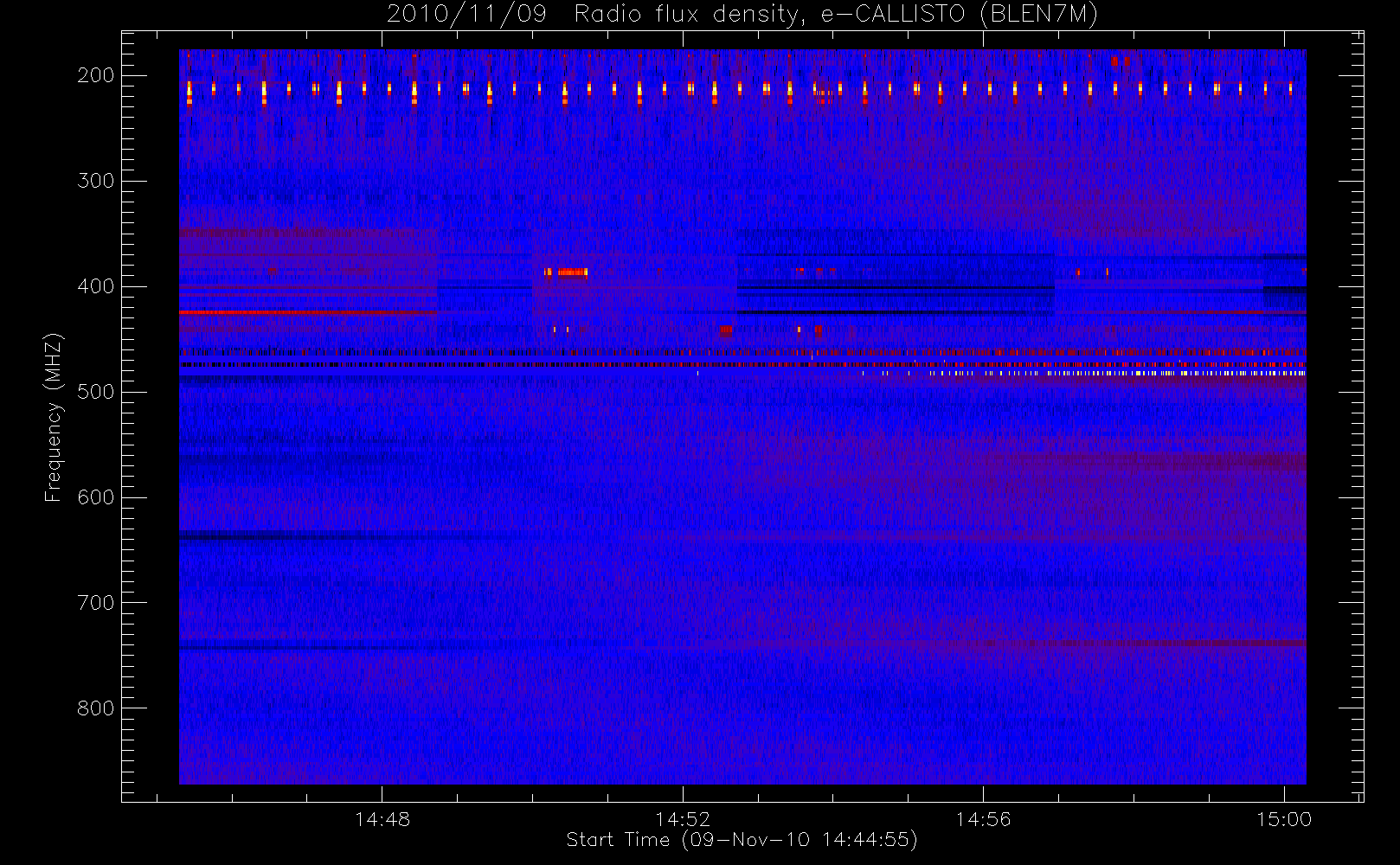Select the 'Frequency (MHZ)' axis label
Screen dimensions: 1400x865
tap(54, 417)
